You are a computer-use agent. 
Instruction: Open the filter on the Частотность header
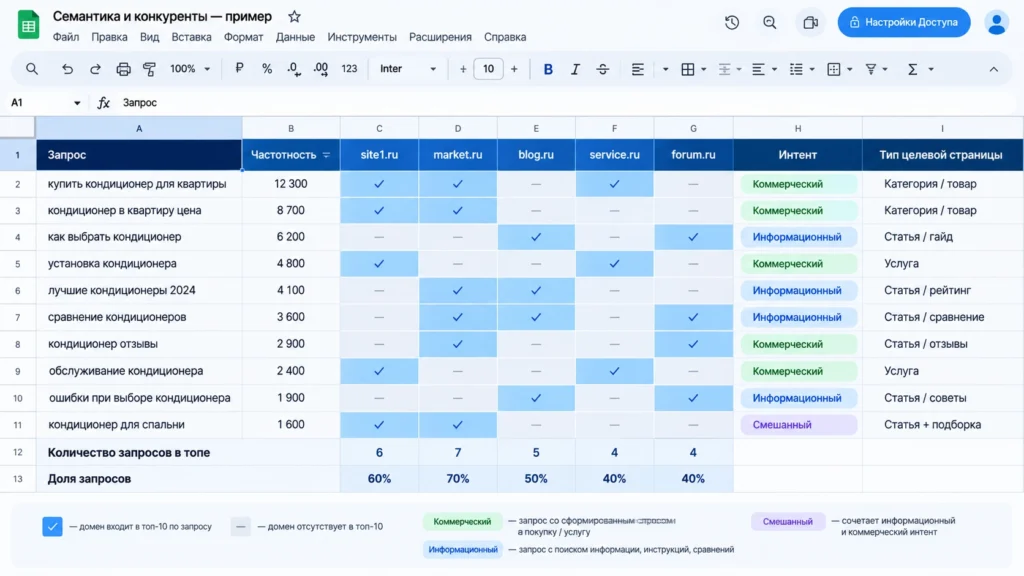click(327, 155)
